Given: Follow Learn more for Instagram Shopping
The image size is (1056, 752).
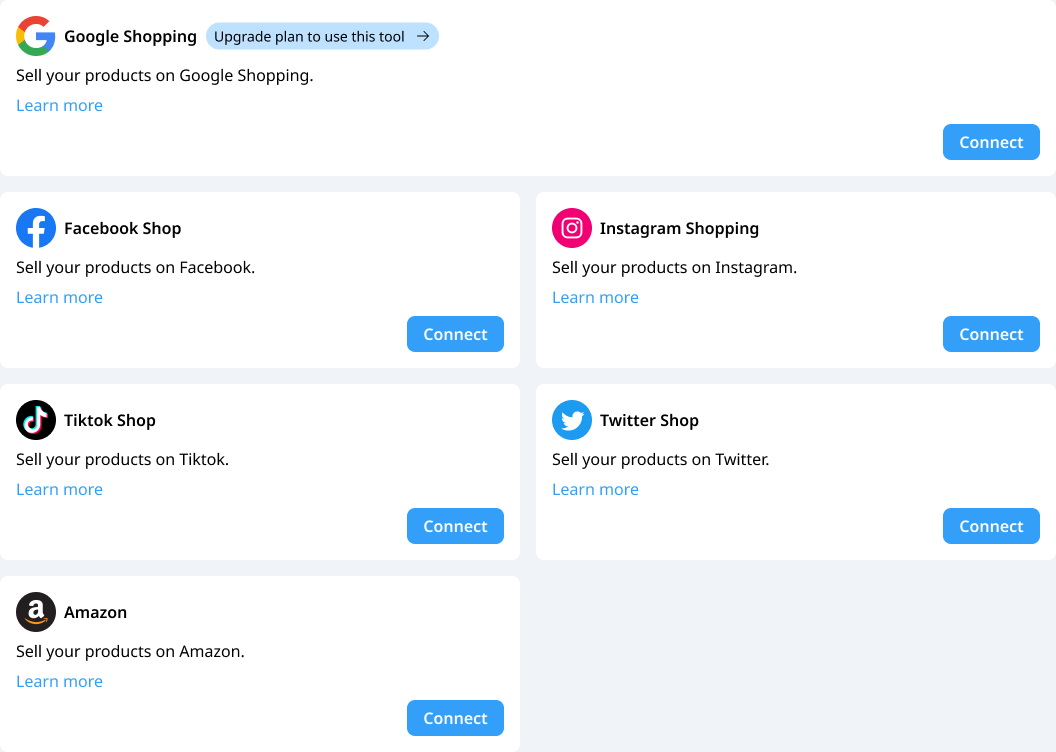Looking at the screenshot, I should click(595, 298).
